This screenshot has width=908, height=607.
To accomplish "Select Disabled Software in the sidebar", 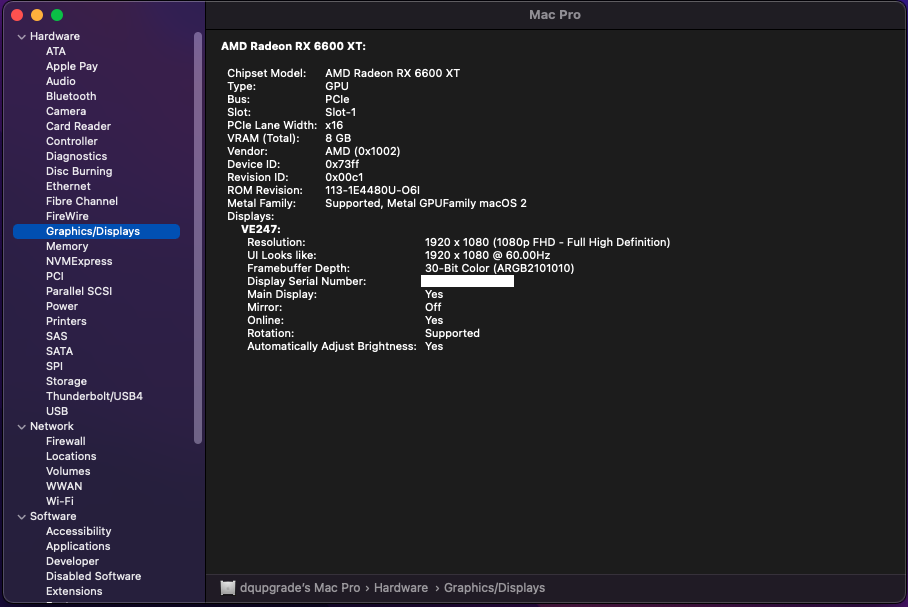I will [x=93, y=576].
